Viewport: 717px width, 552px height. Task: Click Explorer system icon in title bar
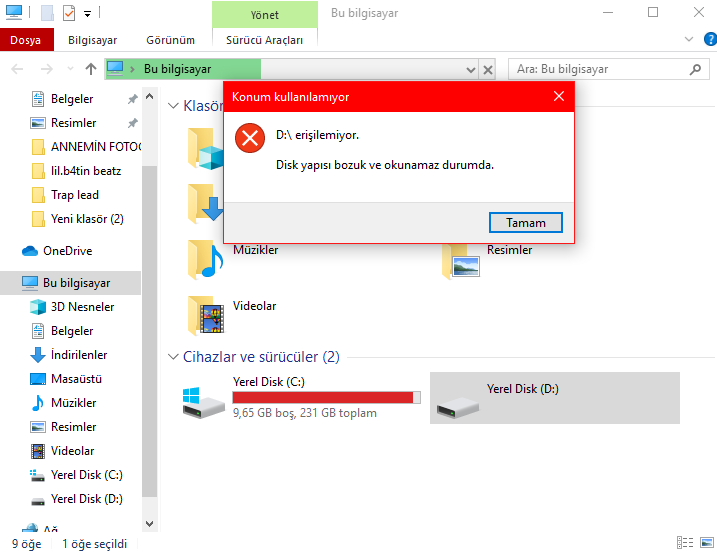[x=14, y=12]
